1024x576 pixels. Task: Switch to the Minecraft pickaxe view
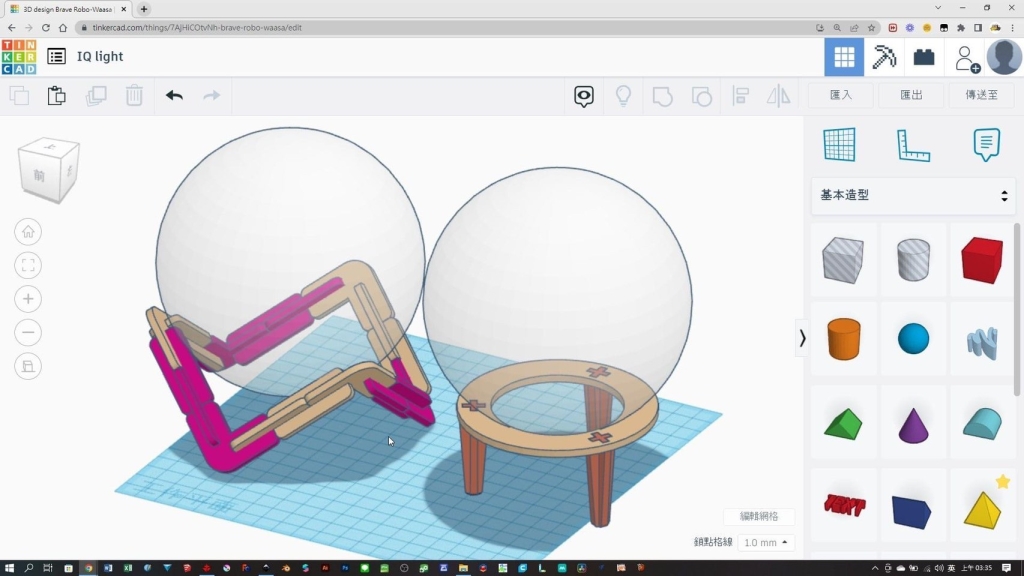tap(884, 58)
